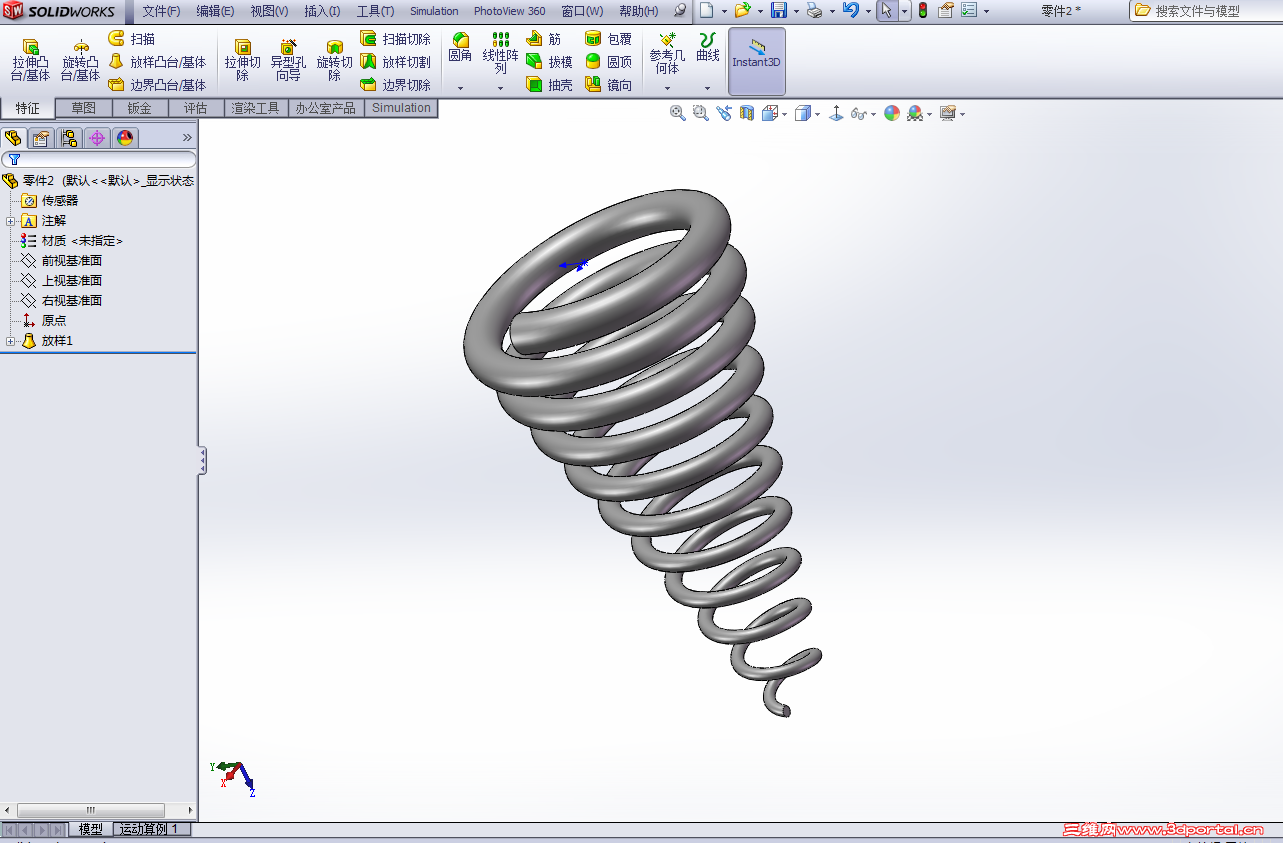1283x843 pixels.
Task: Switch to the PropertyManager panel tab
Action: [x=41, y=138]
